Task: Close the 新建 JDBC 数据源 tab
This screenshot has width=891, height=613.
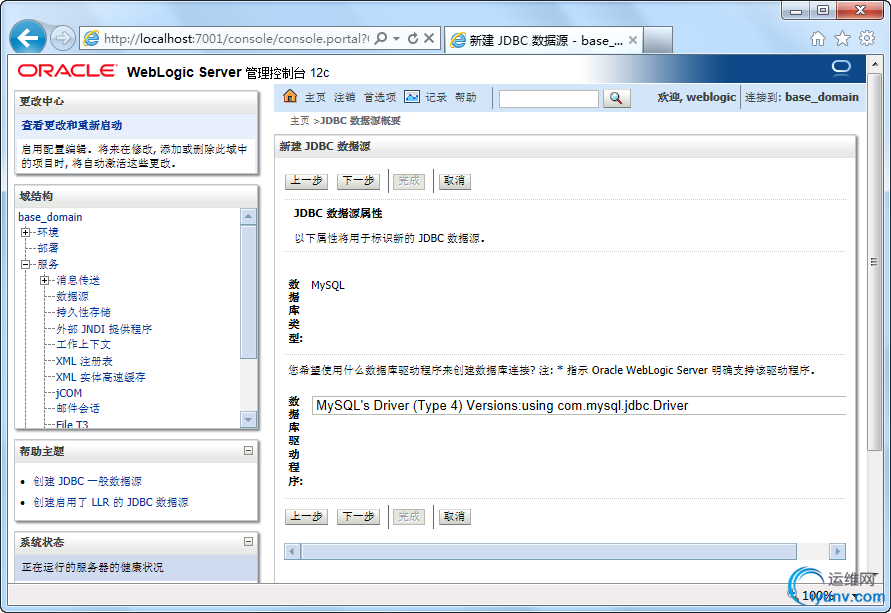Action: (x=632, y=40)
